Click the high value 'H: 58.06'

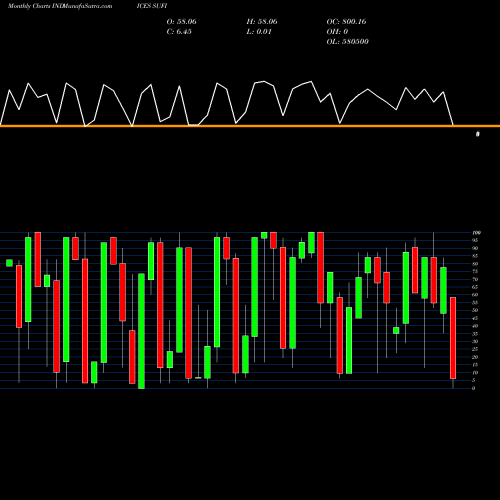tap(262, 22)
